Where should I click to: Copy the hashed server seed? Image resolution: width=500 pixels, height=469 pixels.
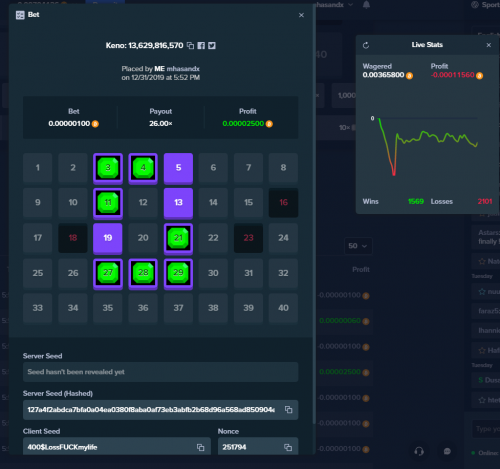tap(288, 410)
